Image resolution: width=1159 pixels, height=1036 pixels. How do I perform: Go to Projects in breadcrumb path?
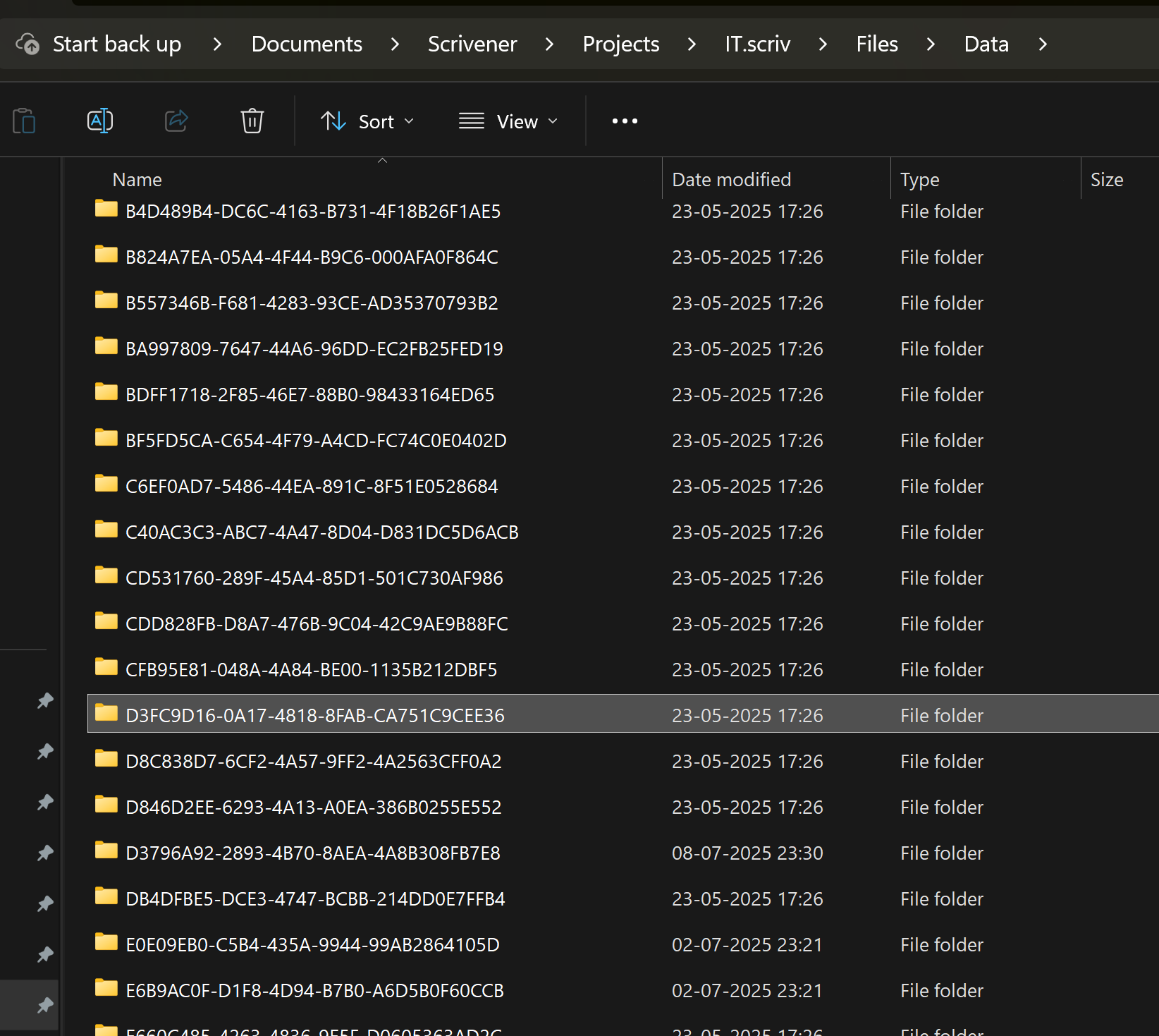tap(620, 44)
